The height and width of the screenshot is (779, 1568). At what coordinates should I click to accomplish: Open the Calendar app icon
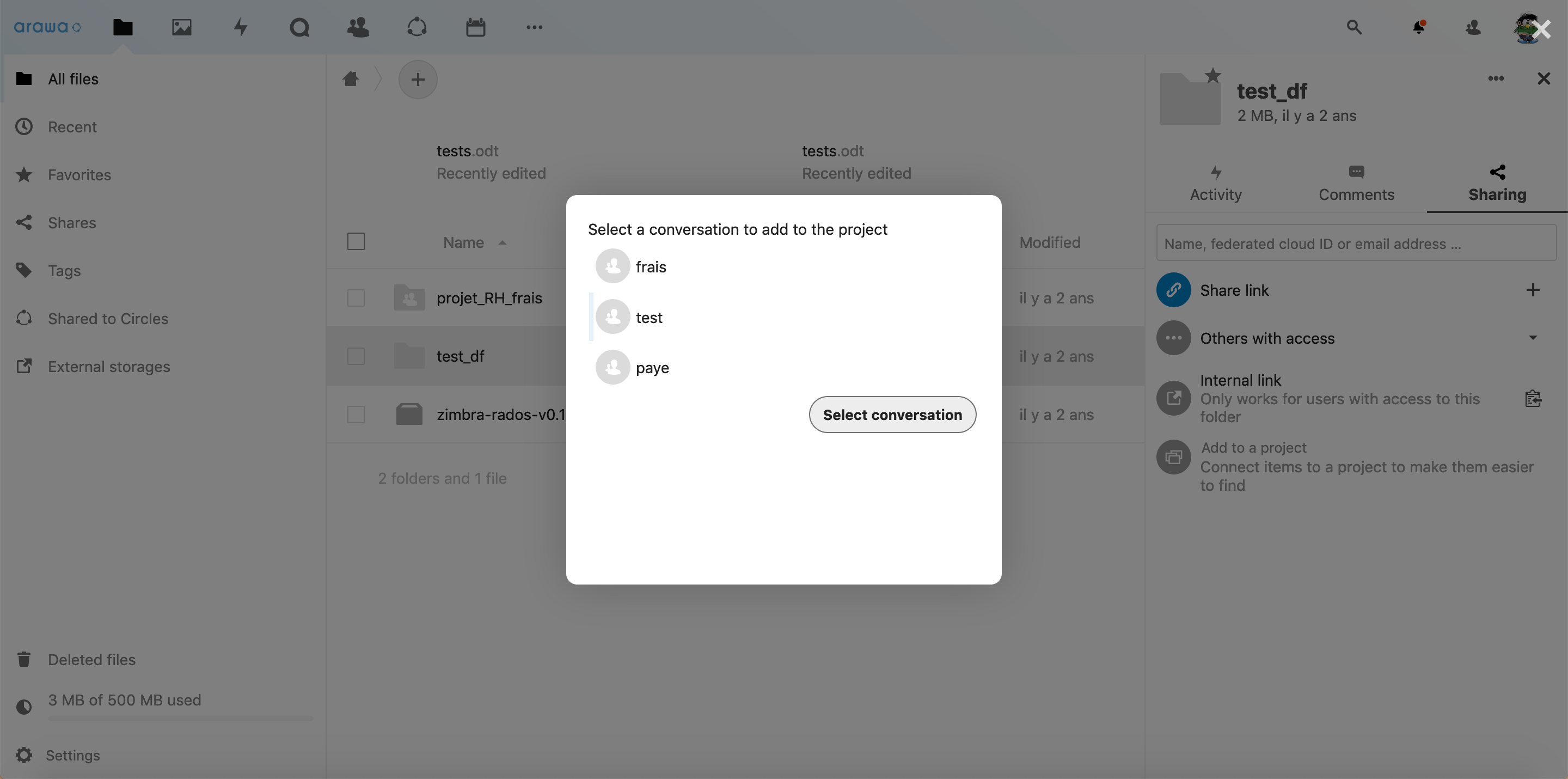(475, 27)
